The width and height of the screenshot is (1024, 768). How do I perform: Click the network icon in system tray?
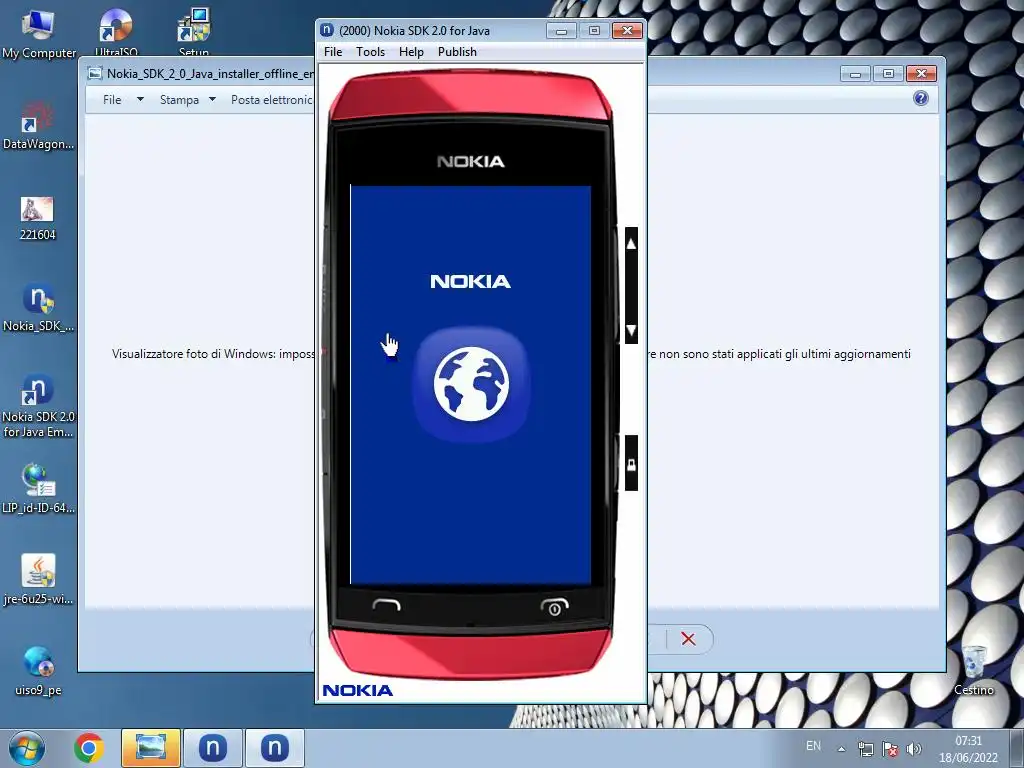click(866, 749)
